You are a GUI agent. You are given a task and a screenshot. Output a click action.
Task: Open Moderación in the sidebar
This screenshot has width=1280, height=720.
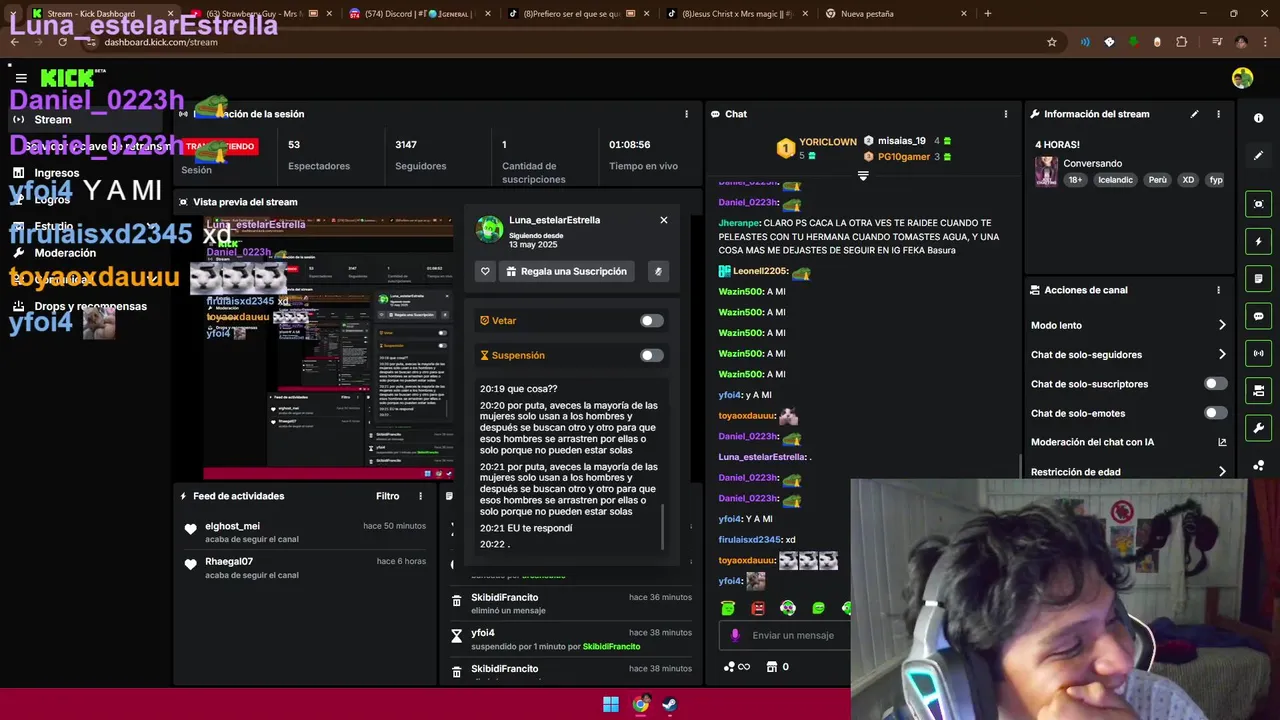click(65, 253)
